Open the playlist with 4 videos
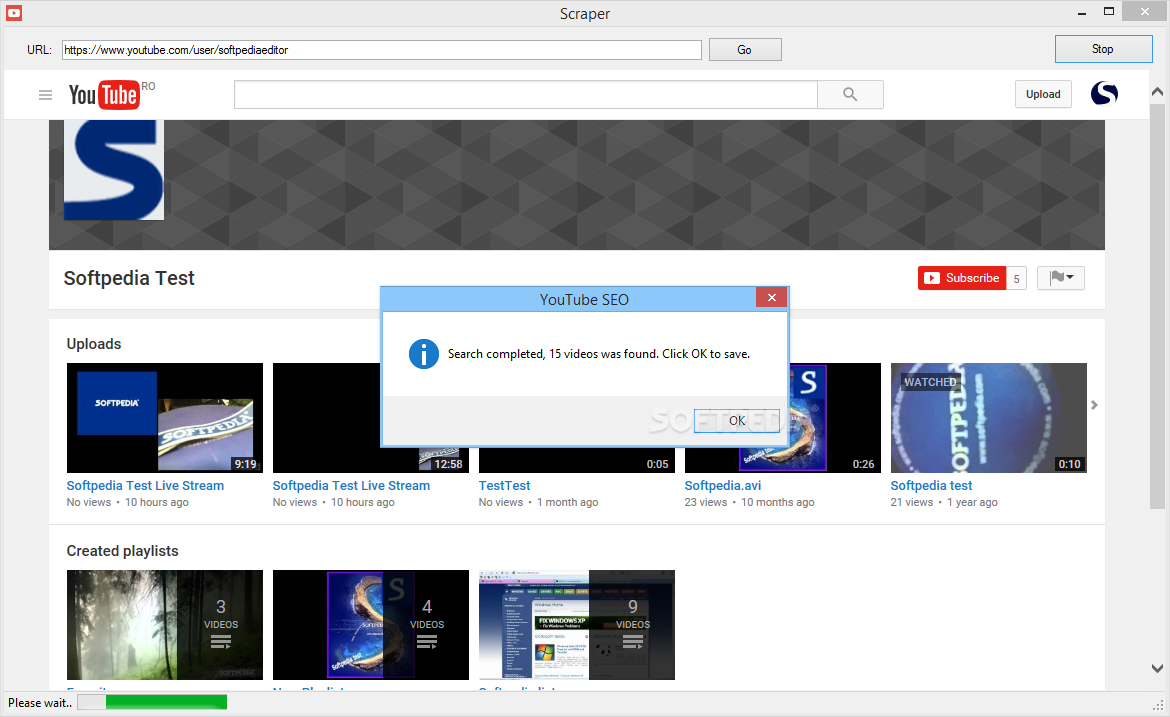The width and height of the screenshot is (1170, 717). pyautogui.click(x=371, y=625)
